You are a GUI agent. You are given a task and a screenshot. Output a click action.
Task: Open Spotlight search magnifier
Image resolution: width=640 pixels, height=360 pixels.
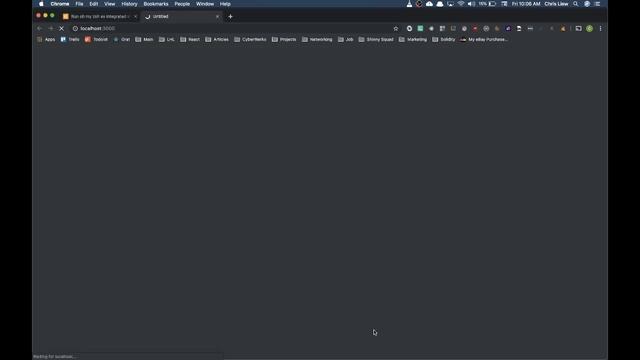click(576, 4)
